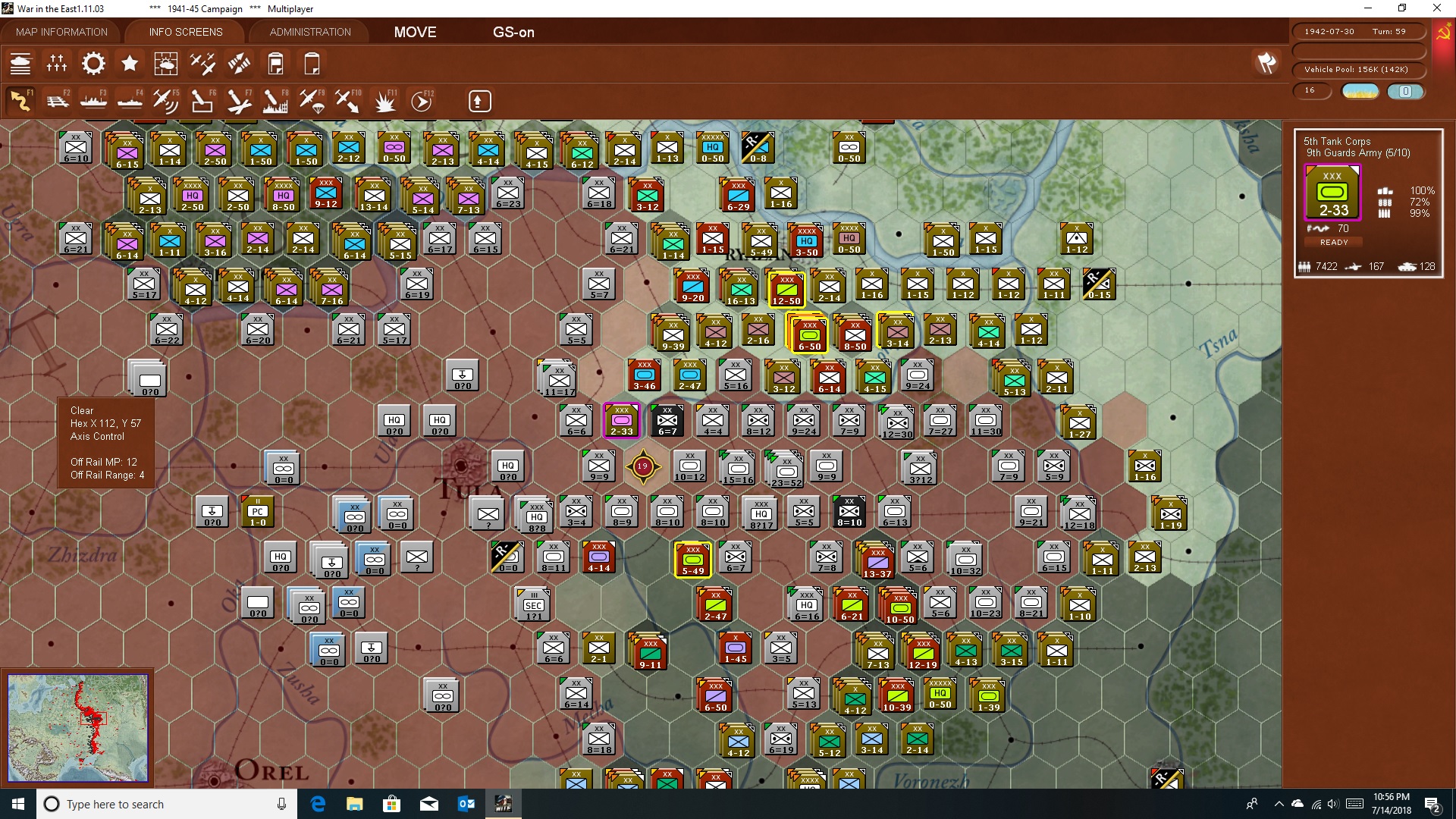1456x819 pixels.
Task: Toggle the on-map unit display icon (tank)
Action: point(20,64)
